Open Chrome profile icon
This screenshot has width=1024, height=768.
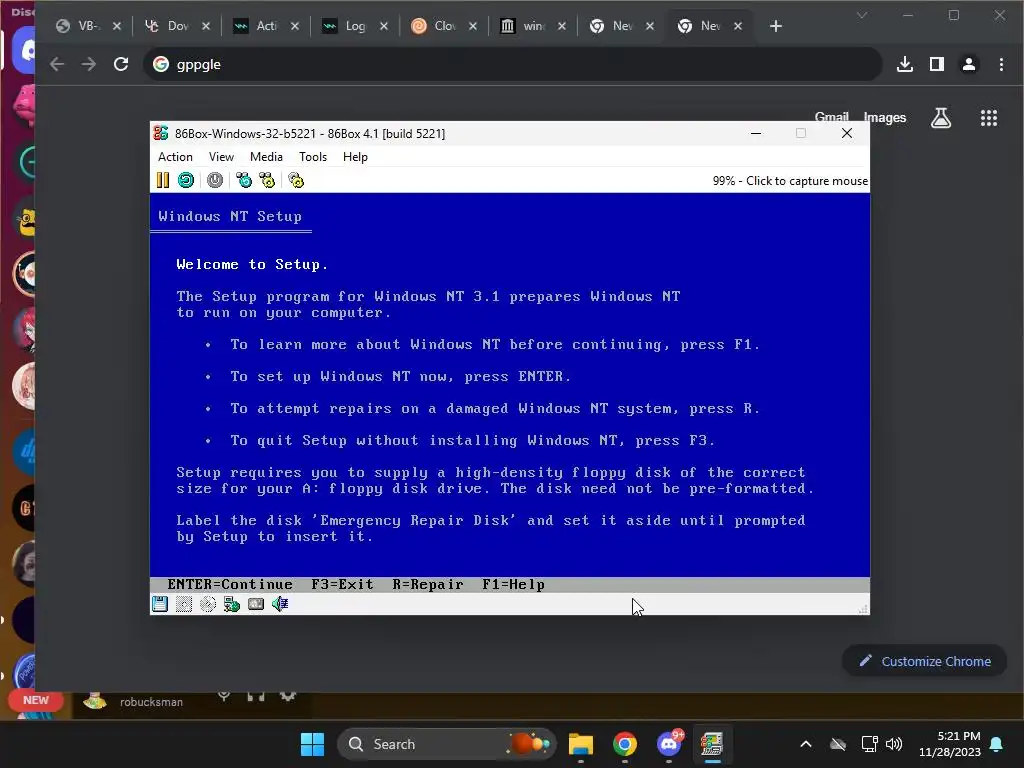pyautogui.click(x=968, y=64)
